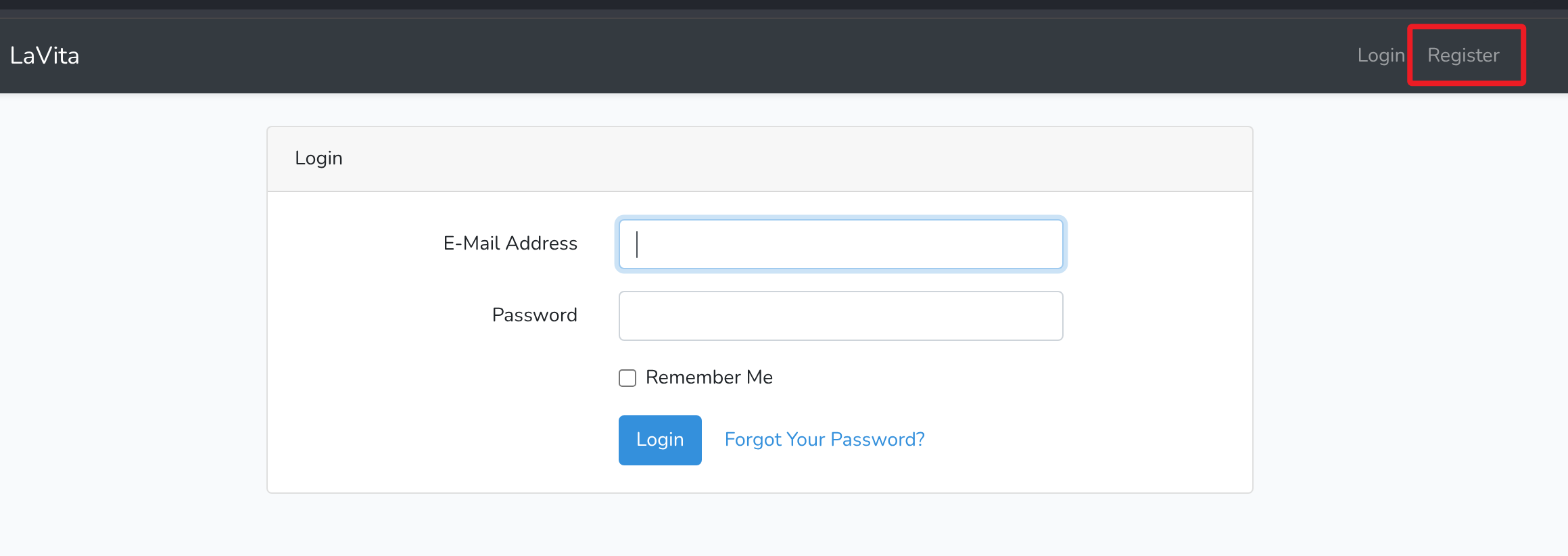Click blank area right of Forgot Password link
This screenshot has height=556, width=1568.
pos(1082,440)
